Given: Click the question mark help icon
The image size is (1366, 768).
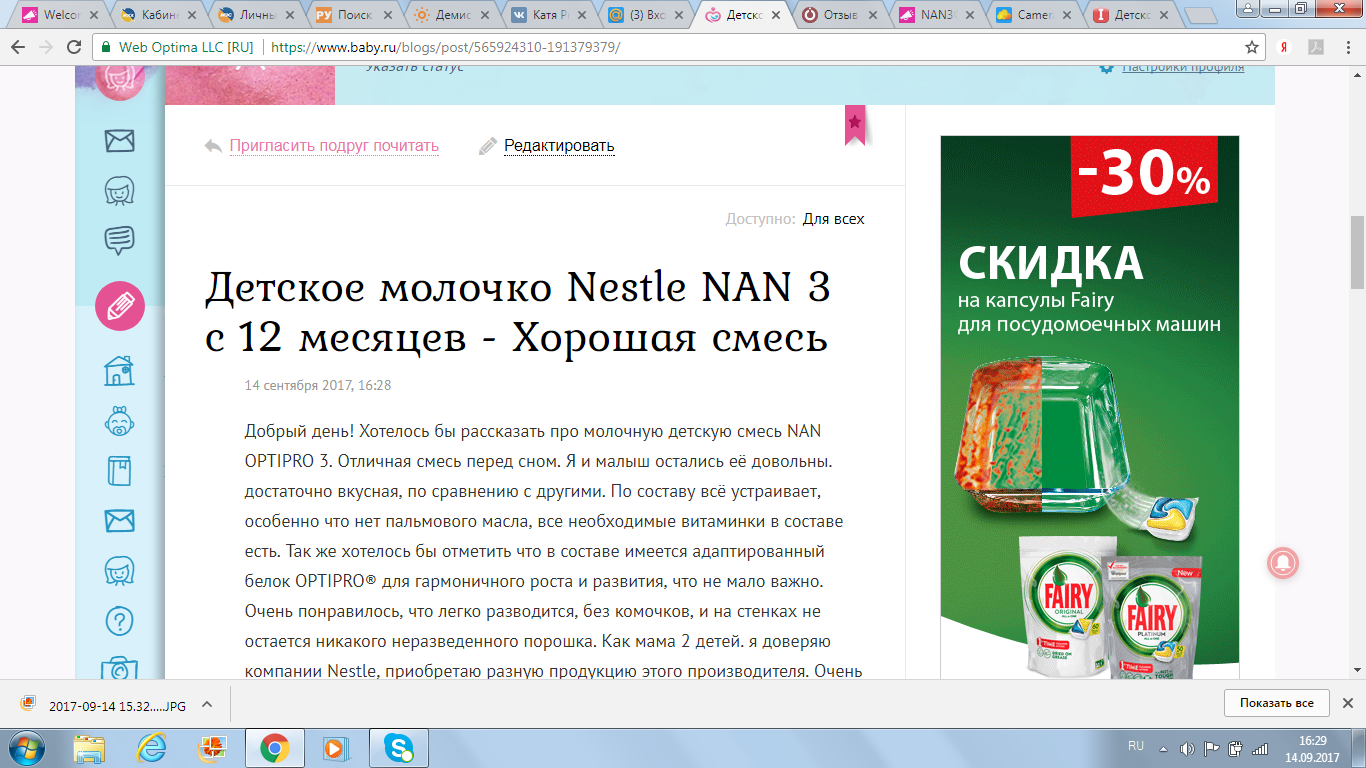Looking at the screenshot, I should point(120,622).
